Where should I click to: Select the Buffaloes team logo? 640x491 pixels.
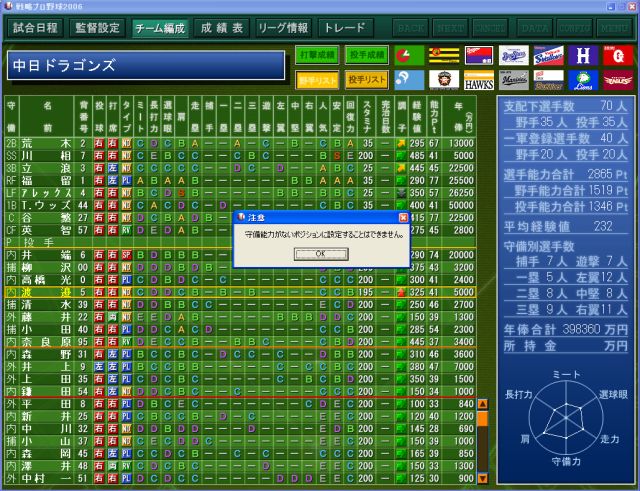549,80
